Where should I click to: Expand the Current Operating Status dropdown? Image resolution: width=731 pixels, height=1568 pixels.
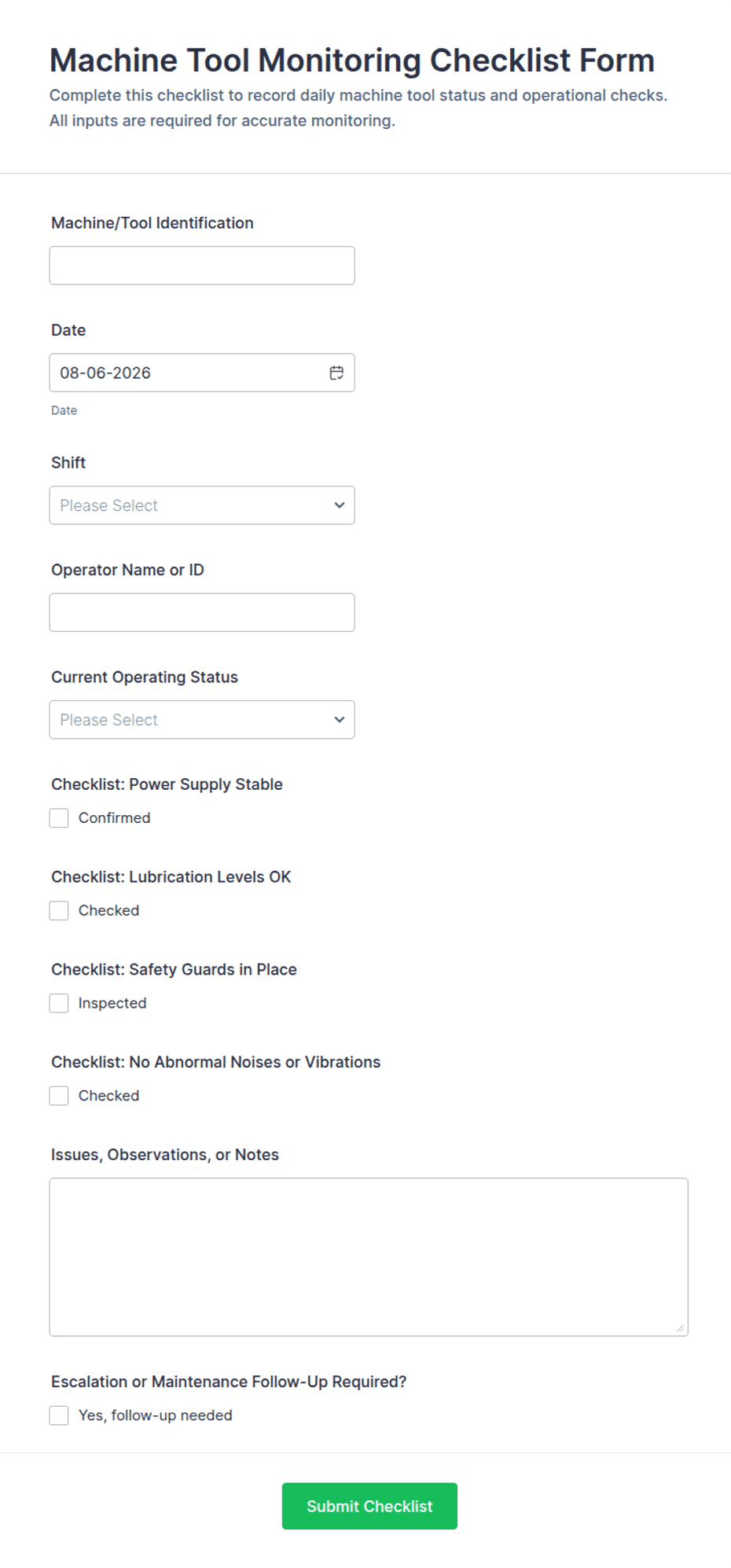pos(202,720)
